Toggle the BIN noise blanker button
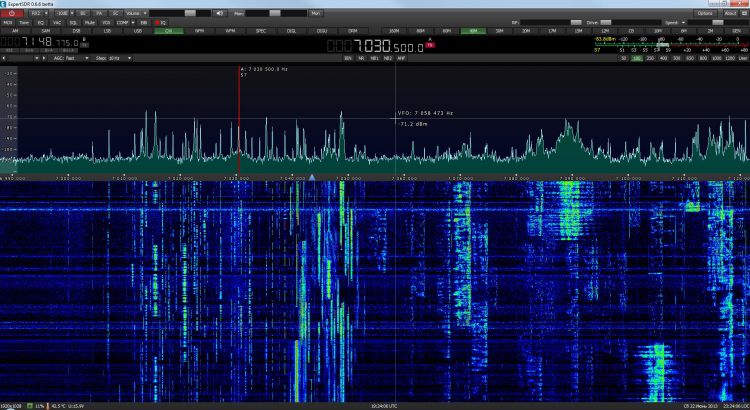 click(x=348, y=58)
